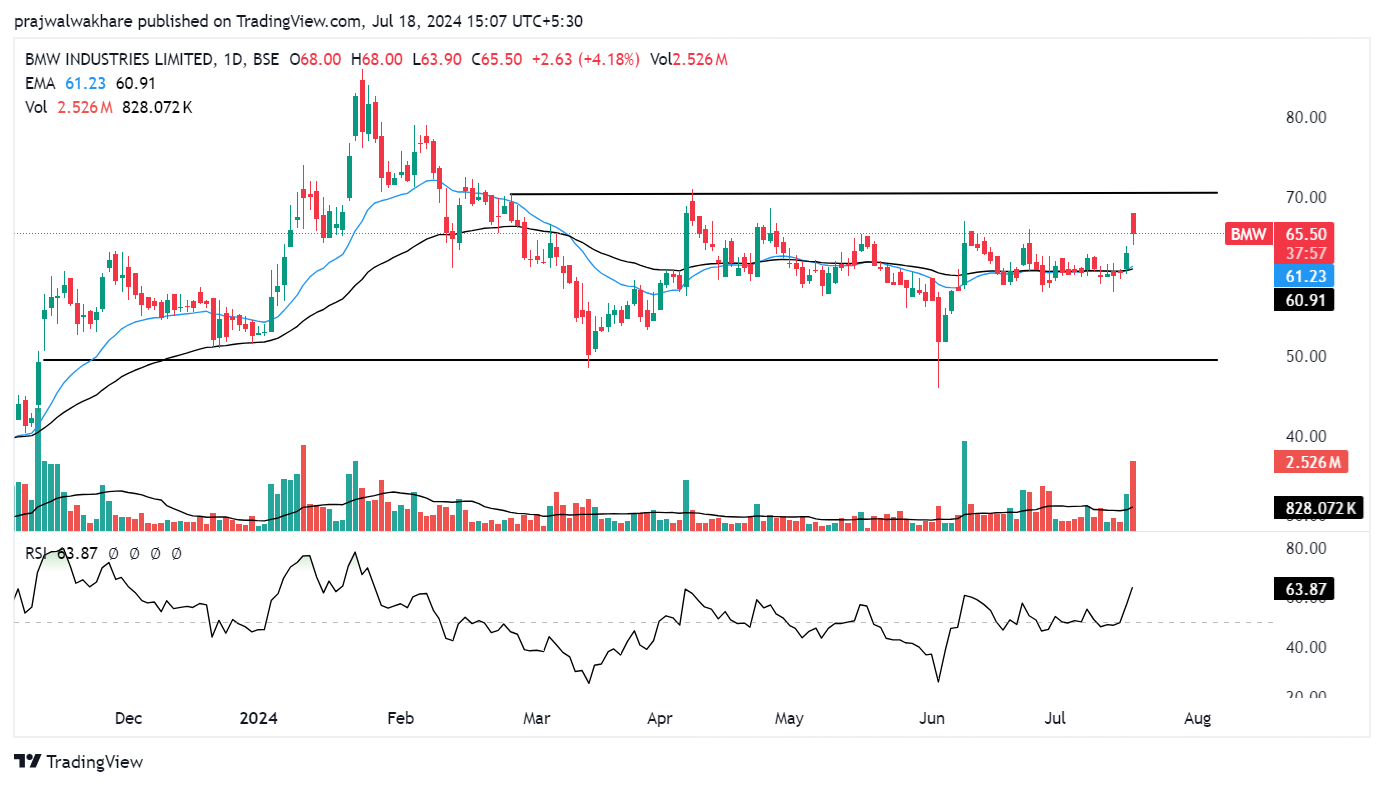The height and width of the screenshot is (785, 1384).
Task: Click the 63.87 RSI value label
Action: 1304,590
